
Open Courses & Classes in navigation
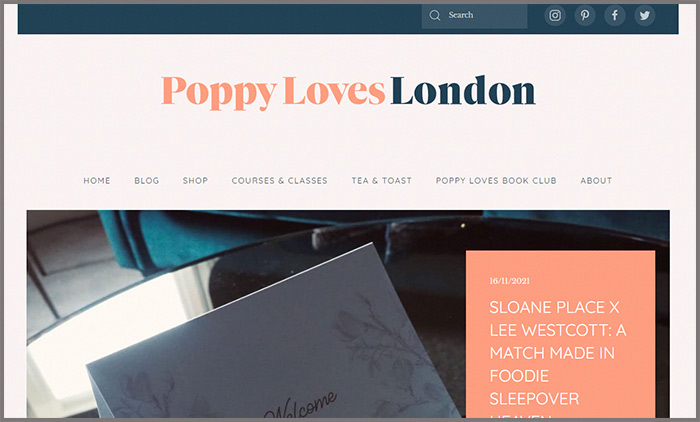click(x=279, y=180)
